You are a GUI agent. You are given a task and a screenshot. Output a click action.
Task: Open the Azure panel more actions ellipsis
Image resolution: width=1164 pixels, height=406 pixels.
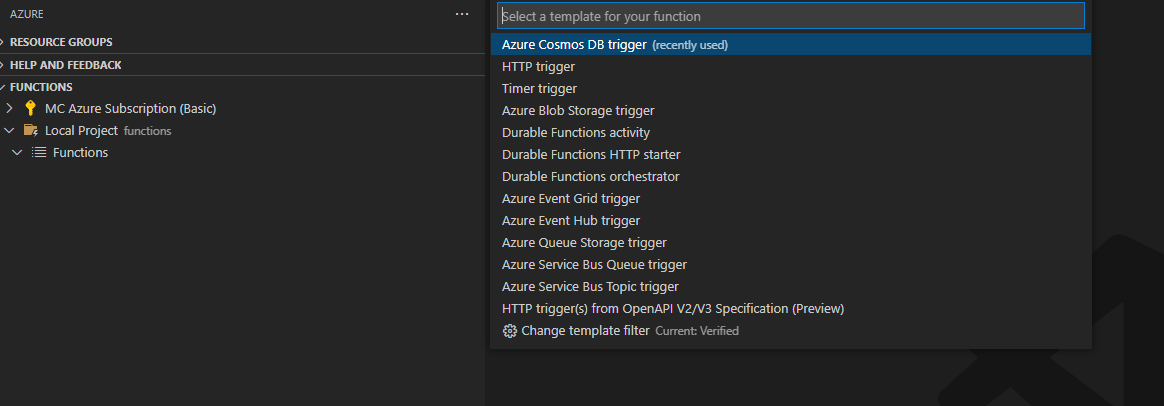tap(461, 15)
